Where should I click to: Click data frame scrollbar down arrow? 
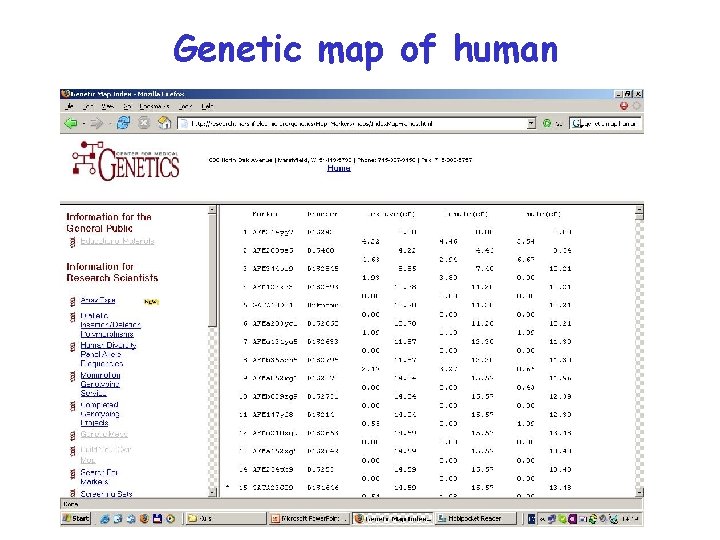click(639, 493)
